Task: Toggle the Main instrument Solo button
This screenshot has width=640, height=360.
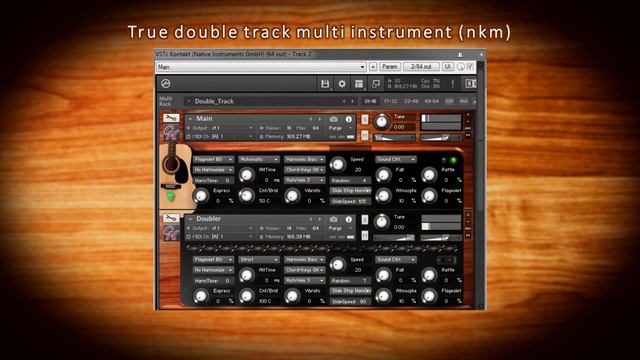Action: (x=365, y=119)
